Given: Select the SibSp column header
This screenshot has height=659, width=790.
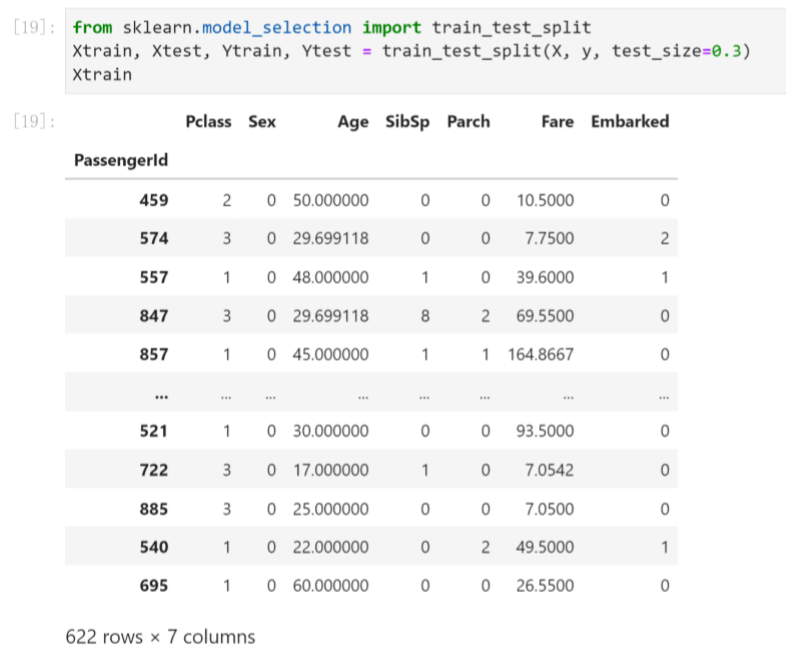Looking at the screenshot, I should click(407, 122).
